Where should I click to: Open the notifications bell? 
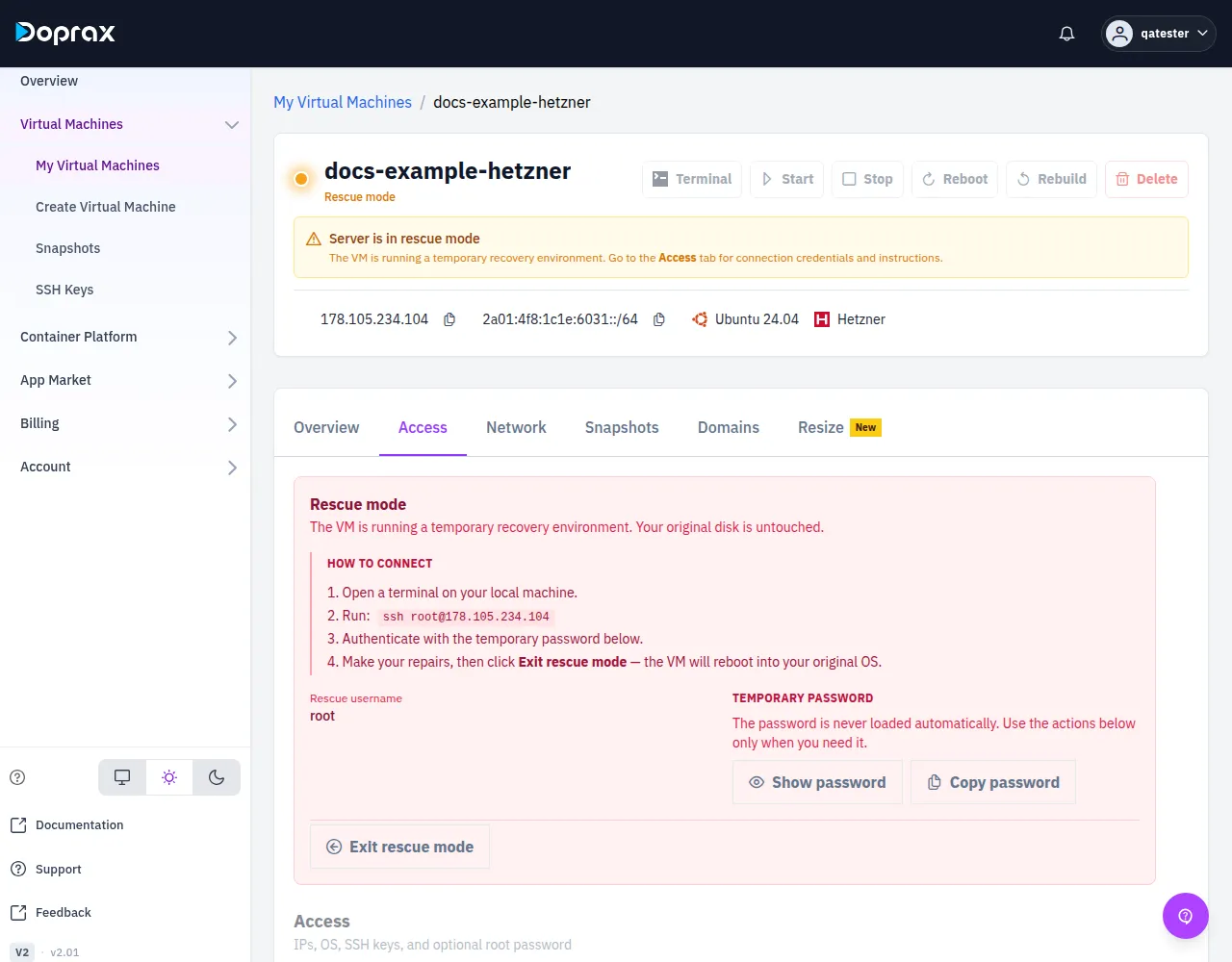(1066, 34)
